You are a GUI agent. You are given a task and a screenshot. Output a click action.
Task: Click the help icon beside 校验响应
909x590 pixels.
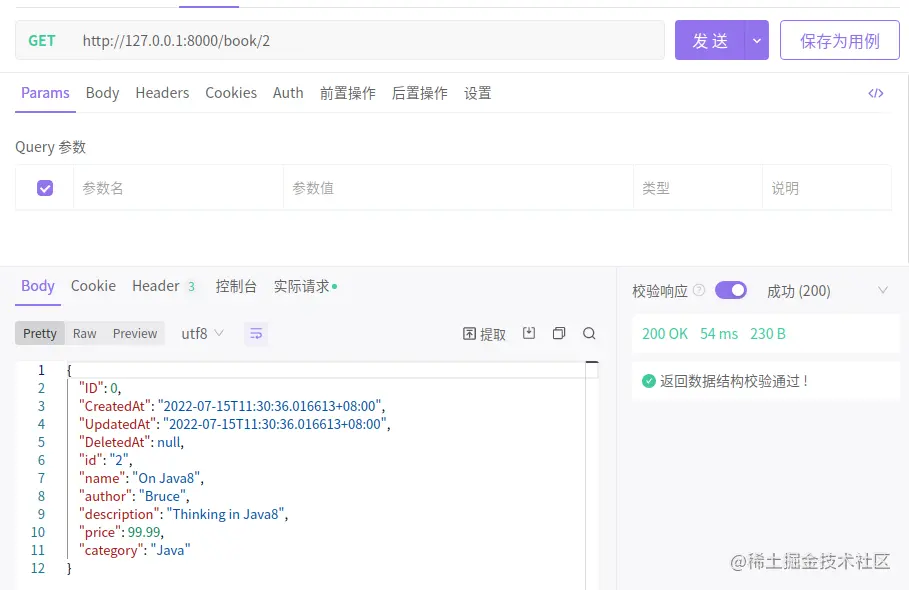point(699,290)
